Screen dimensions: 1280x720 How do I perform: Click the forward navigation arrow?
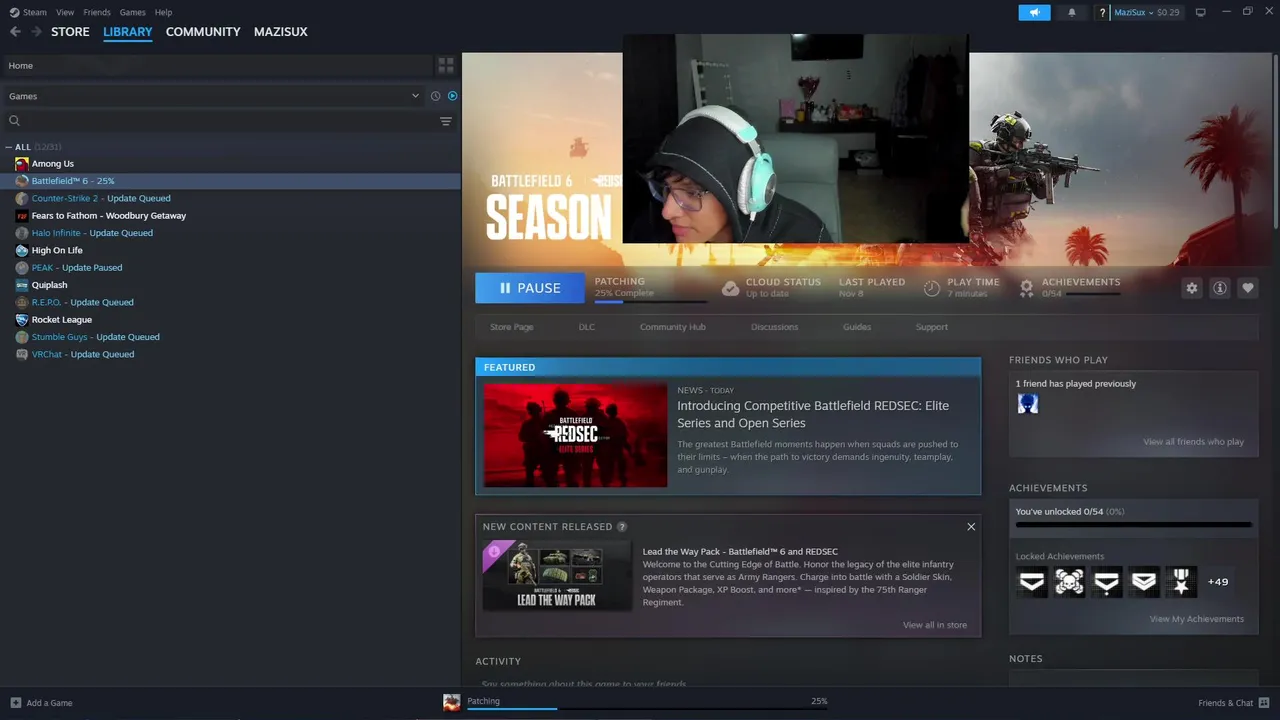tap(37, 32)
